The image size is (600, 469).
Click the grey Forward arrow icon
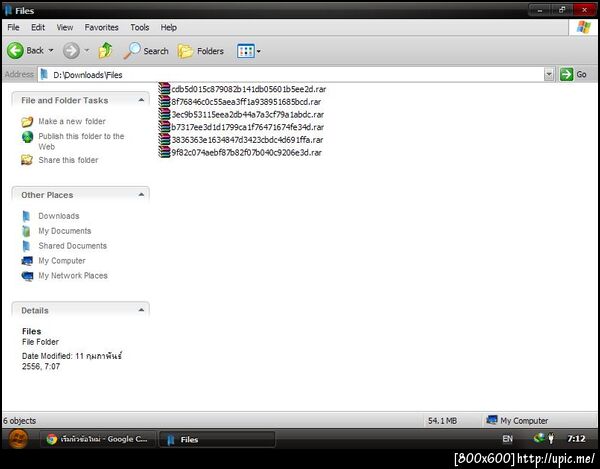click(x=71, y=50)
